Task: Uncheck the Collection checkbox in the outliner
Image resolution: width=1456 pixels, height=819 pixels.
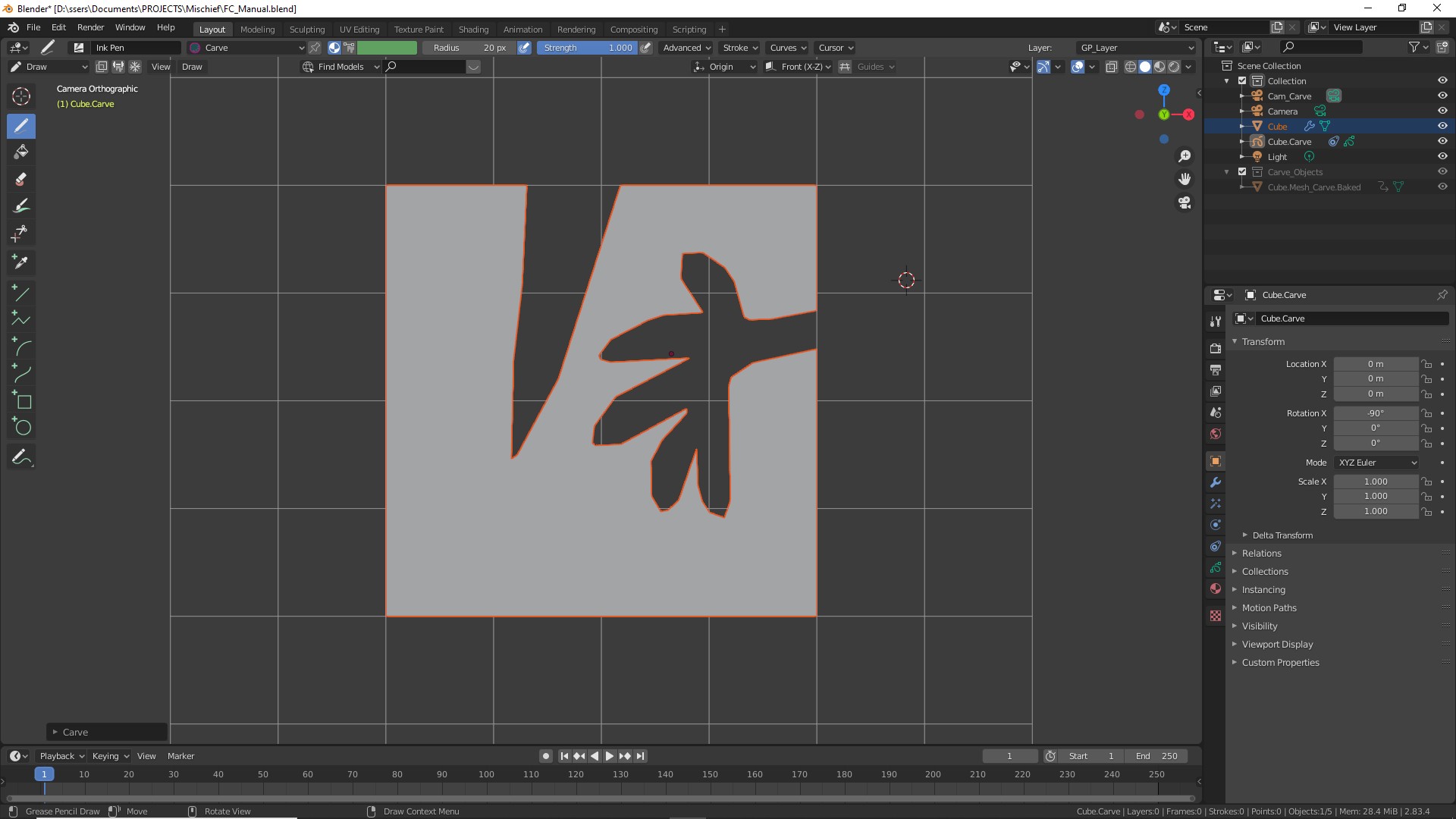Action: point(1241,80)
